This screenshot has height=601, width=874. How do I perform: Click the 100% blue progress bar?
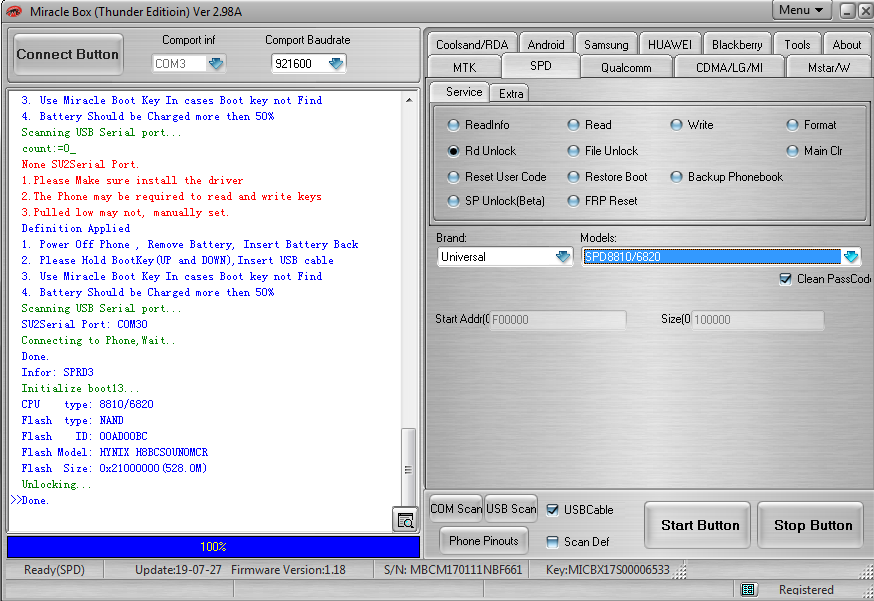213,546
